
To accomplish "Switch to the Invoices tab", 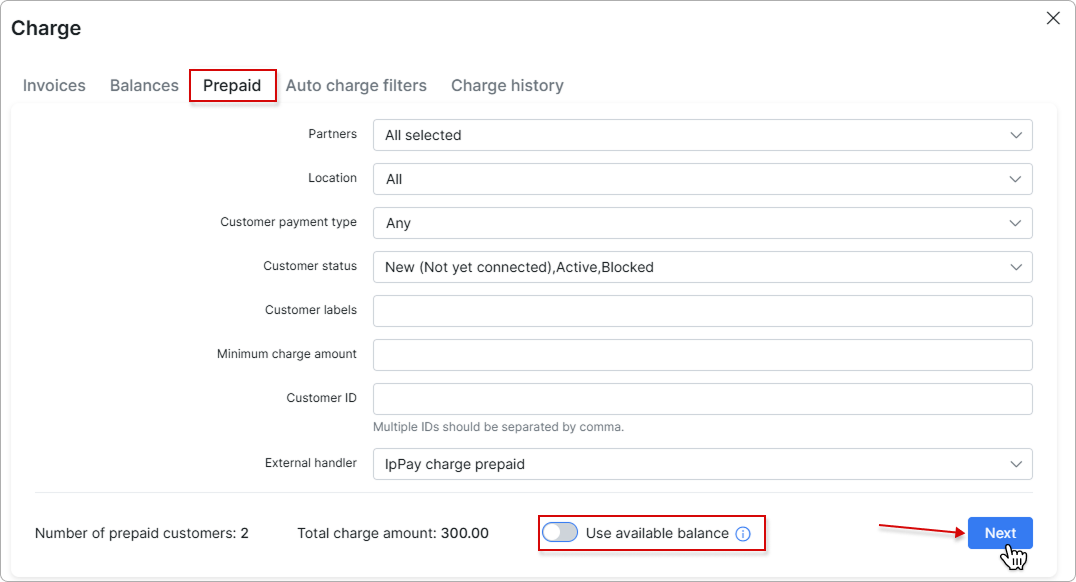I will coord(54,86).
